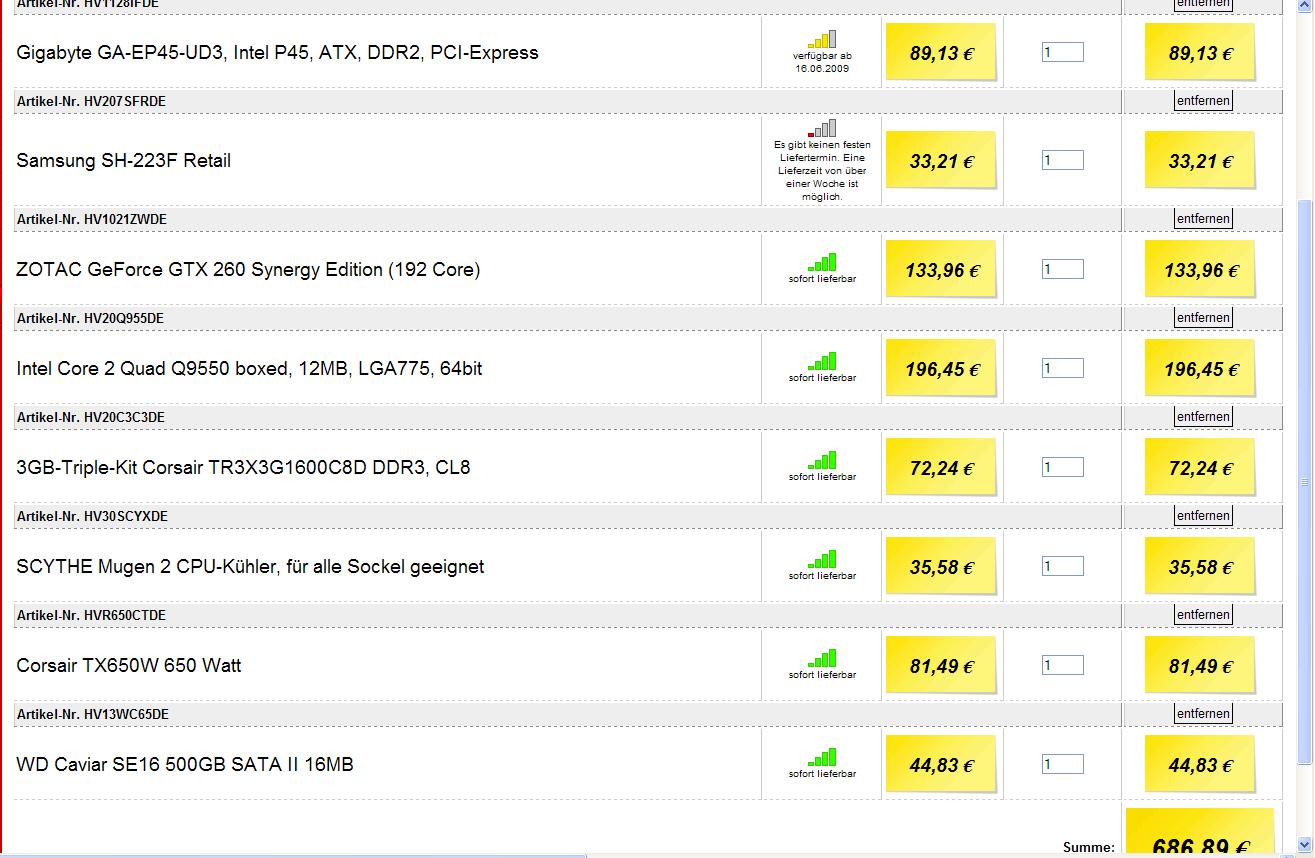The image size is (1315, 858).
Task: Click green availability bars for SCYTHE Mugen 2
Action: (822, 559)
